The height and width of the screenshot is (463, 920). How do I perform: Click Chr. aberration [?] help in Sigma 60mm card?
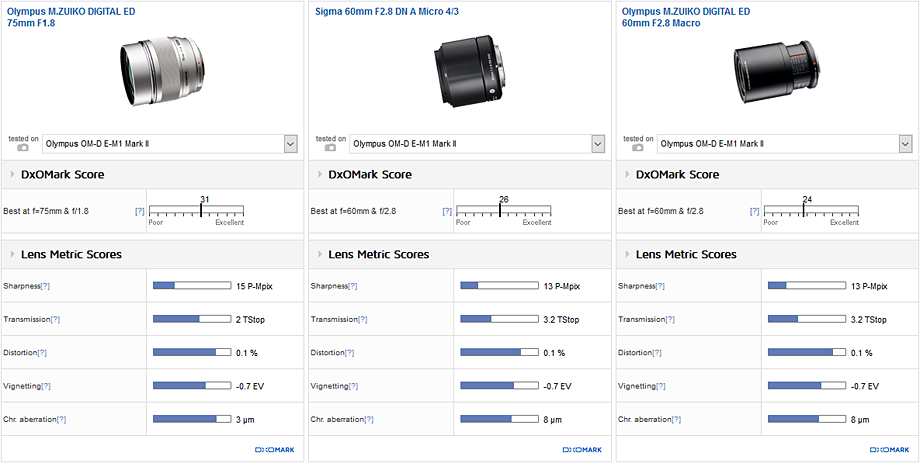click(x=368, y=420)
